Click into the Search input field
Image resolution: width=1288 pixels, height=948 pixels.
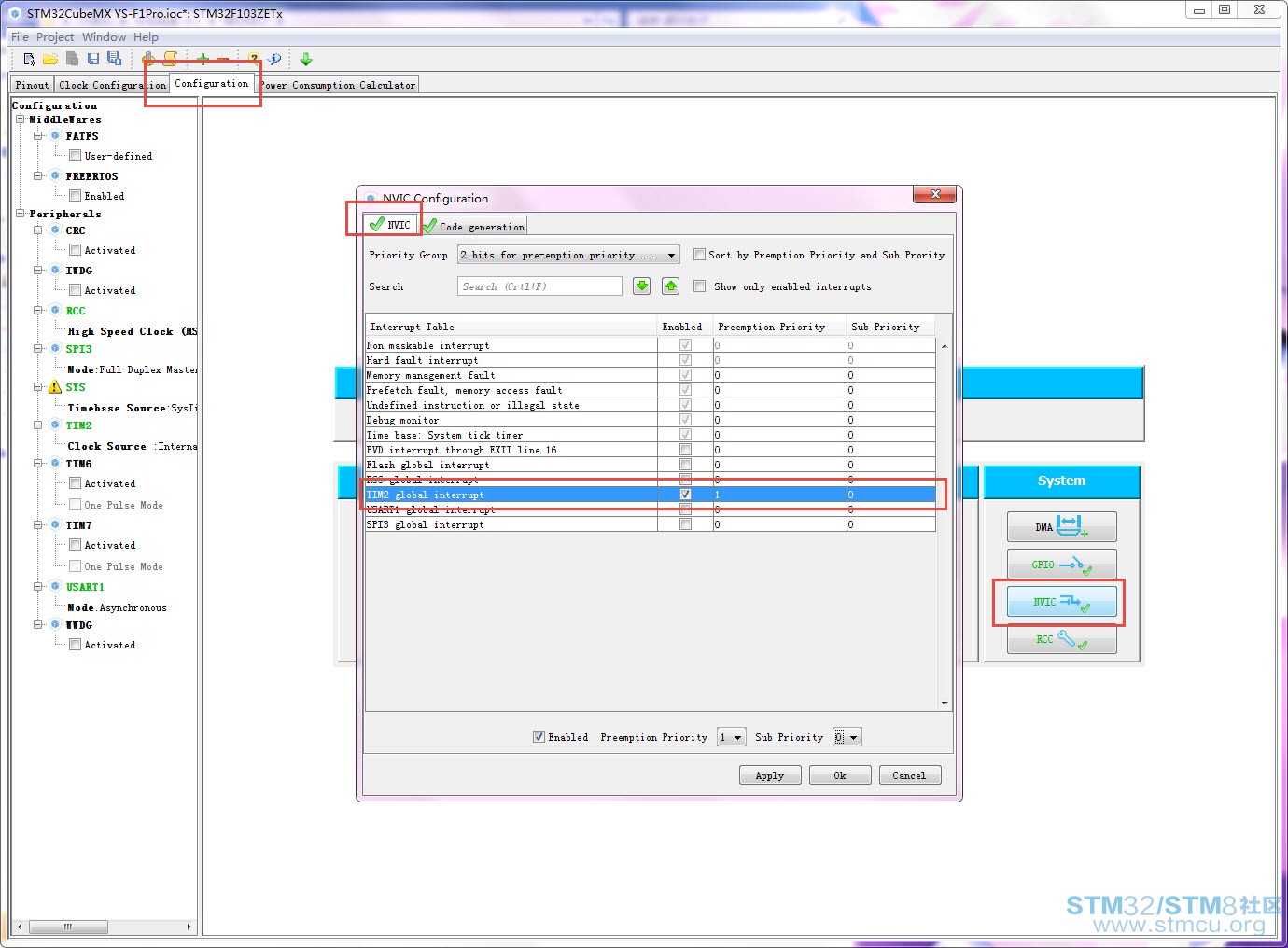[x=539, y=286]
